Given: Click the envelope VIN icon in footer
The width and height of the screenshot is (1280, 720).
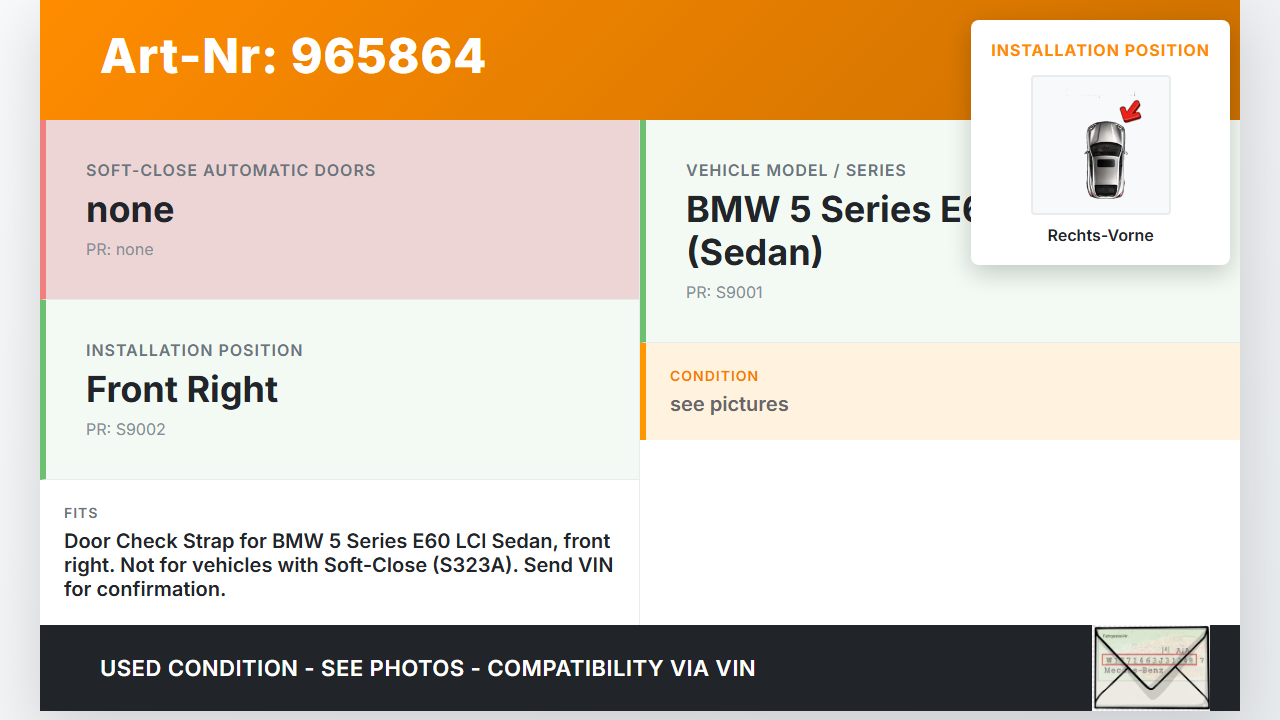Looking at the screenshot, I should 1151,667.
